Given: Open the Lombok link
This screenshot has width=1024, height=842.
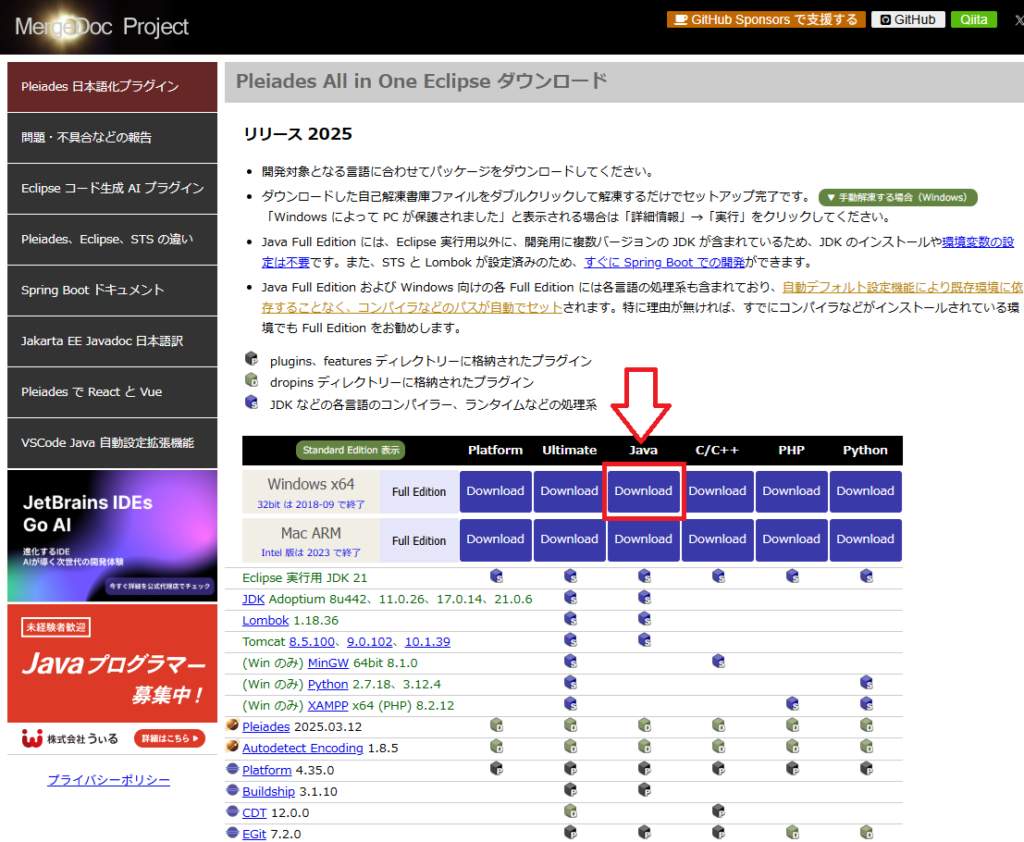Looking at the screenshot, I should pyautogui.click(x=265, y=621).
